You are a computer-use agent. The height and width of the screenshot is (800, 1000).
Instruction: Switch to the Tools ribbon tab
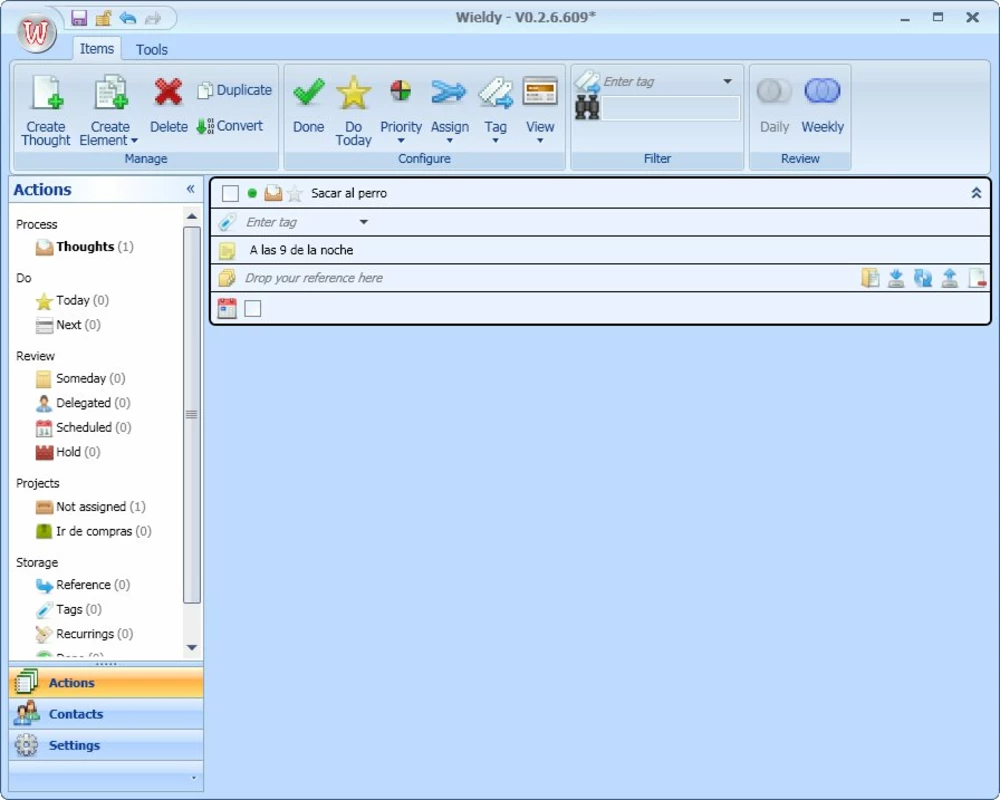152,49
